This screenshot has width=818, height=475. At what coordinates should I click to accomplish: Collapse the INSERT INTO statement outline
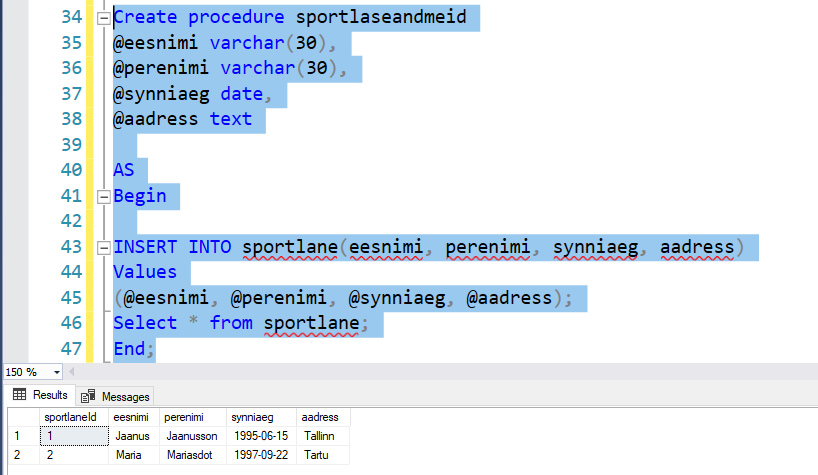click(x=102, y=247)
